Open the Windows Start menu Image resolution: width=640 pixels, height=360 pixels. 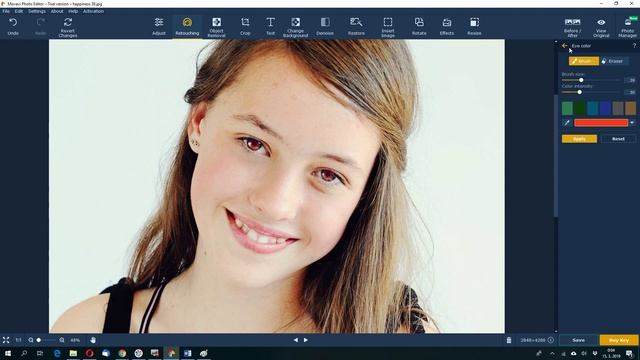click(8, 353)
